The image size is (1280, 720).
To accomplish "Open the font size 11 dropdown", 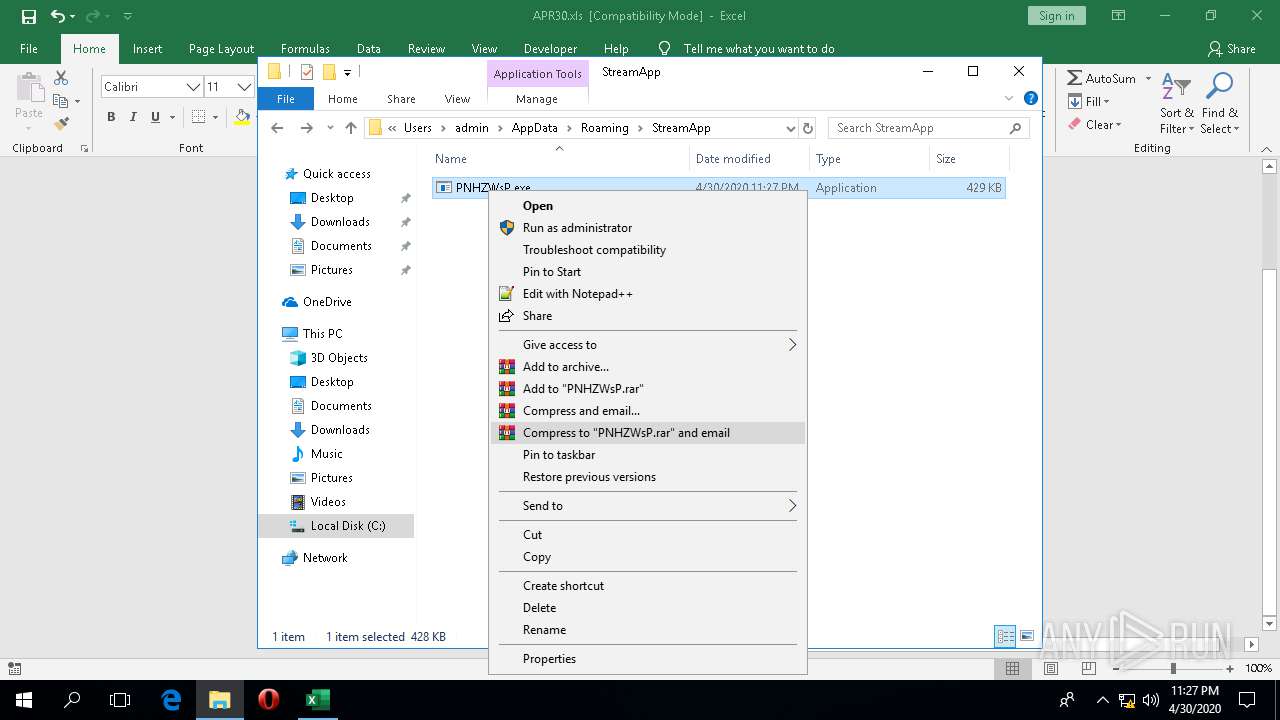I will [242, 87].
